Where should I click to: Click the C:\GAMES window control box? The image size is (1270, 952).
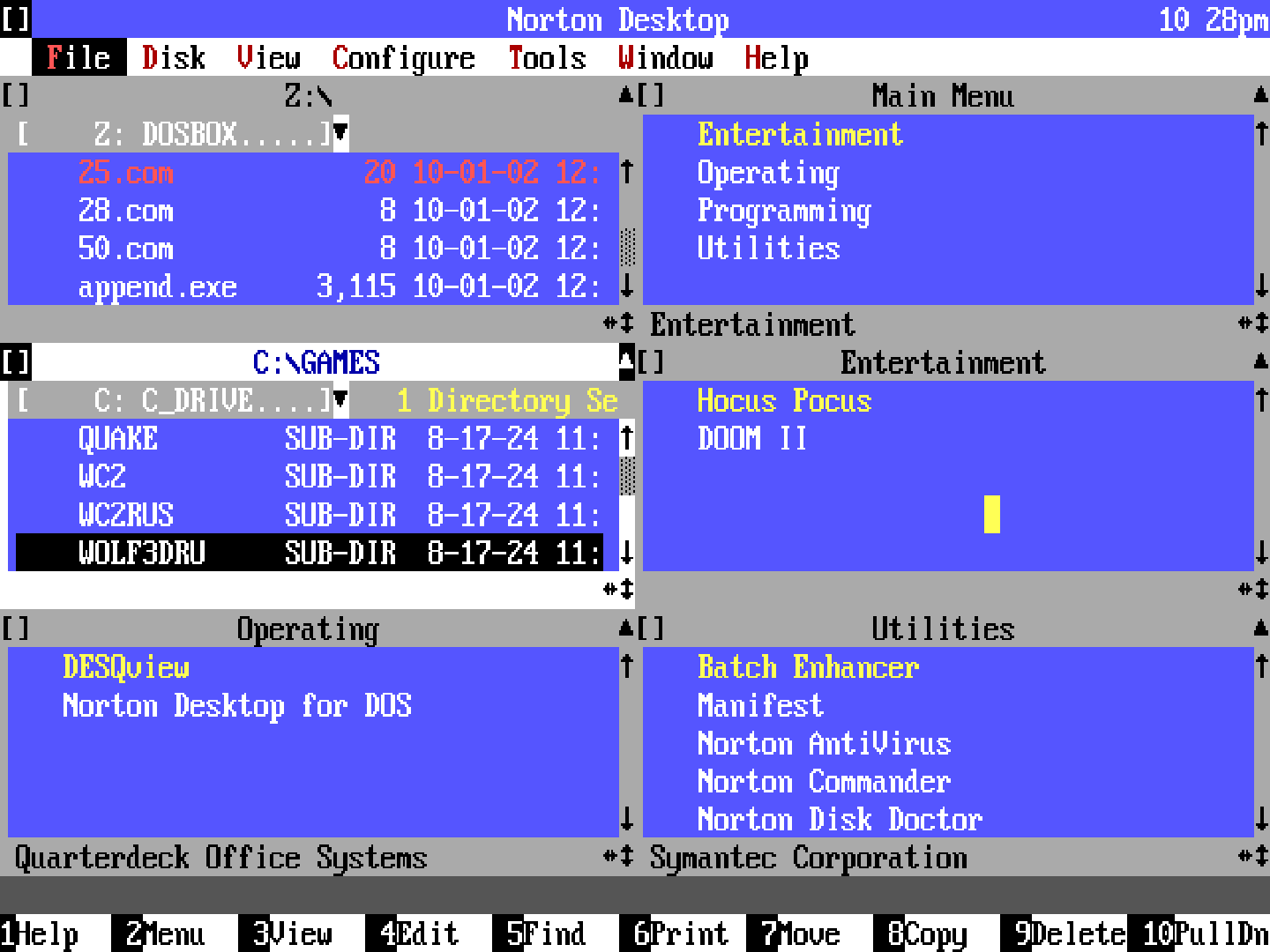(16, 362)
